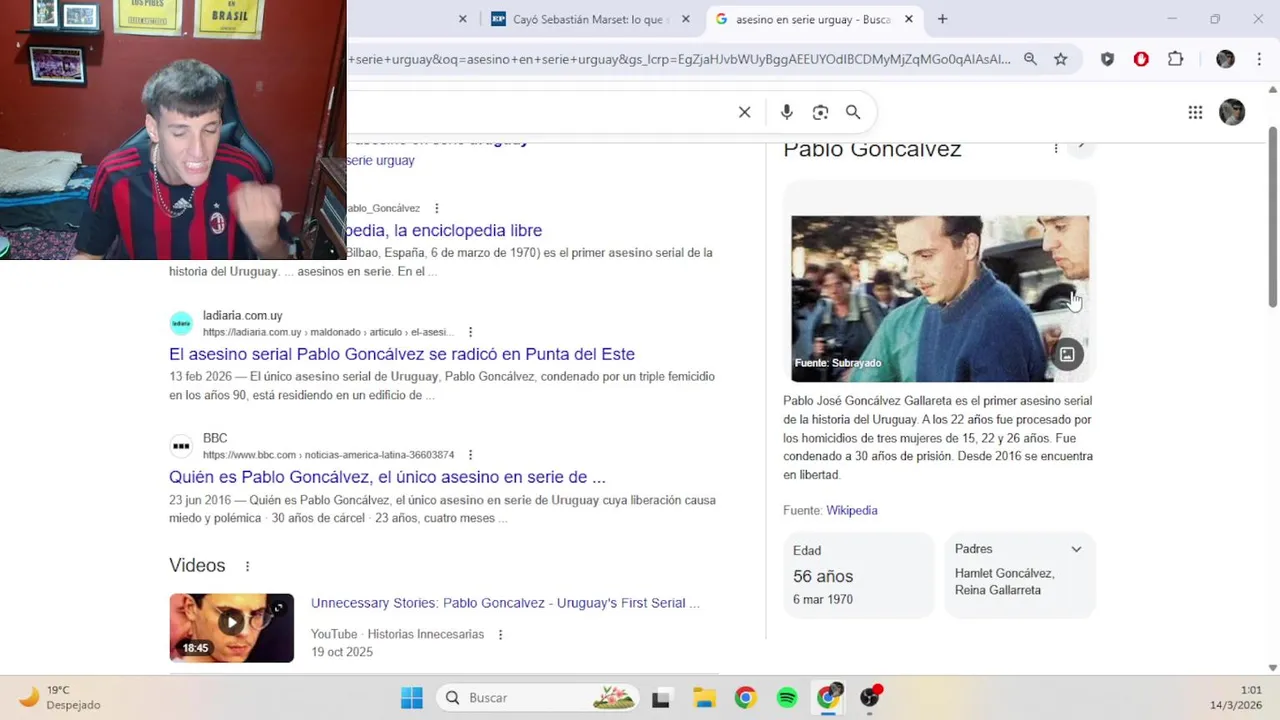The width and height of the screenshot is (1280, 720).
Task: Submit search with the magnifier icon
Action: click(853, 112)
